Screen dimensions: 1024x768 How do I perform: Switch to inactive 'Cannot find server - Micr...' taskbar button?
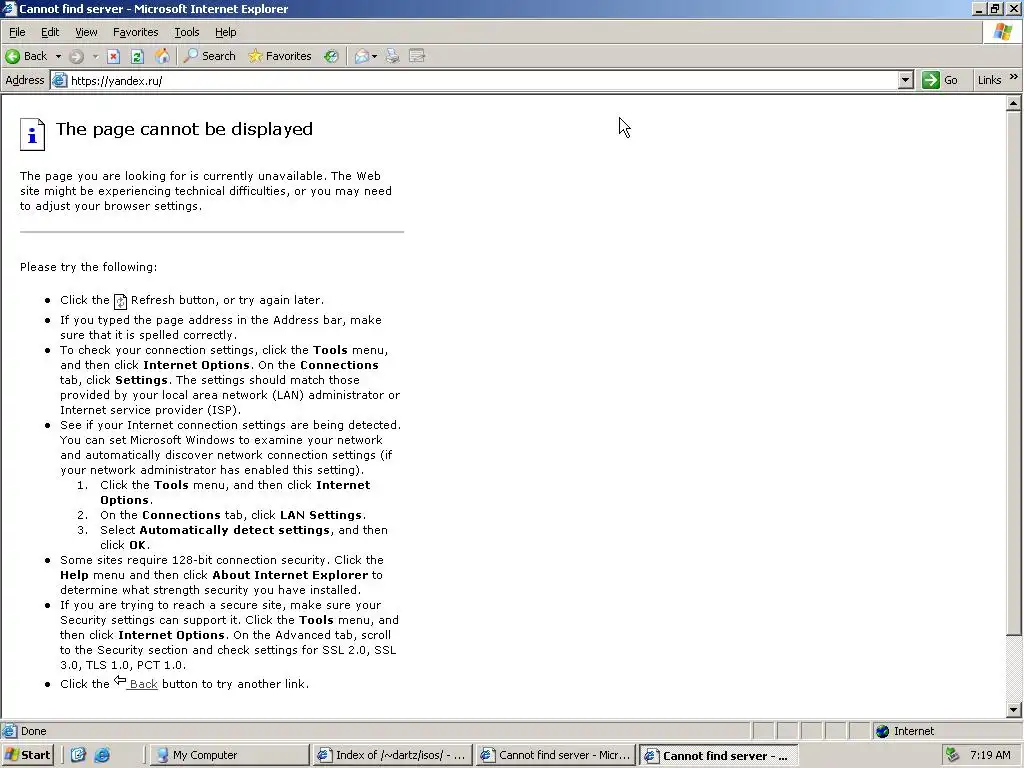(x=556, y=755)
